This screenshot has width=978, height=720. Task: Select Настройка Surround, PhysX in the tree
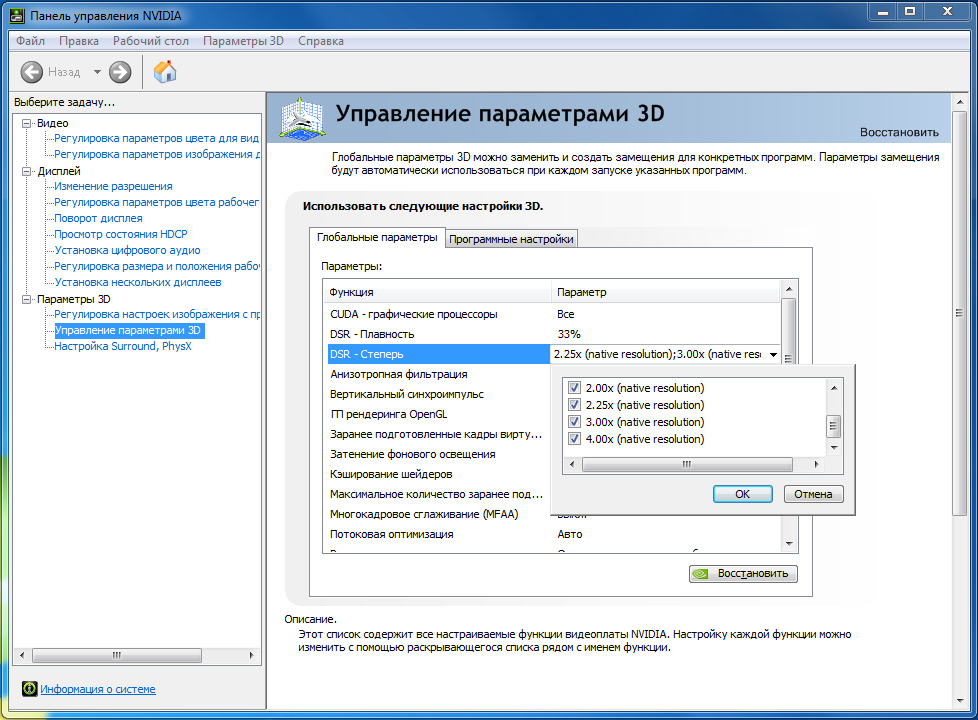pyautogui.click(x=123, y=346)
